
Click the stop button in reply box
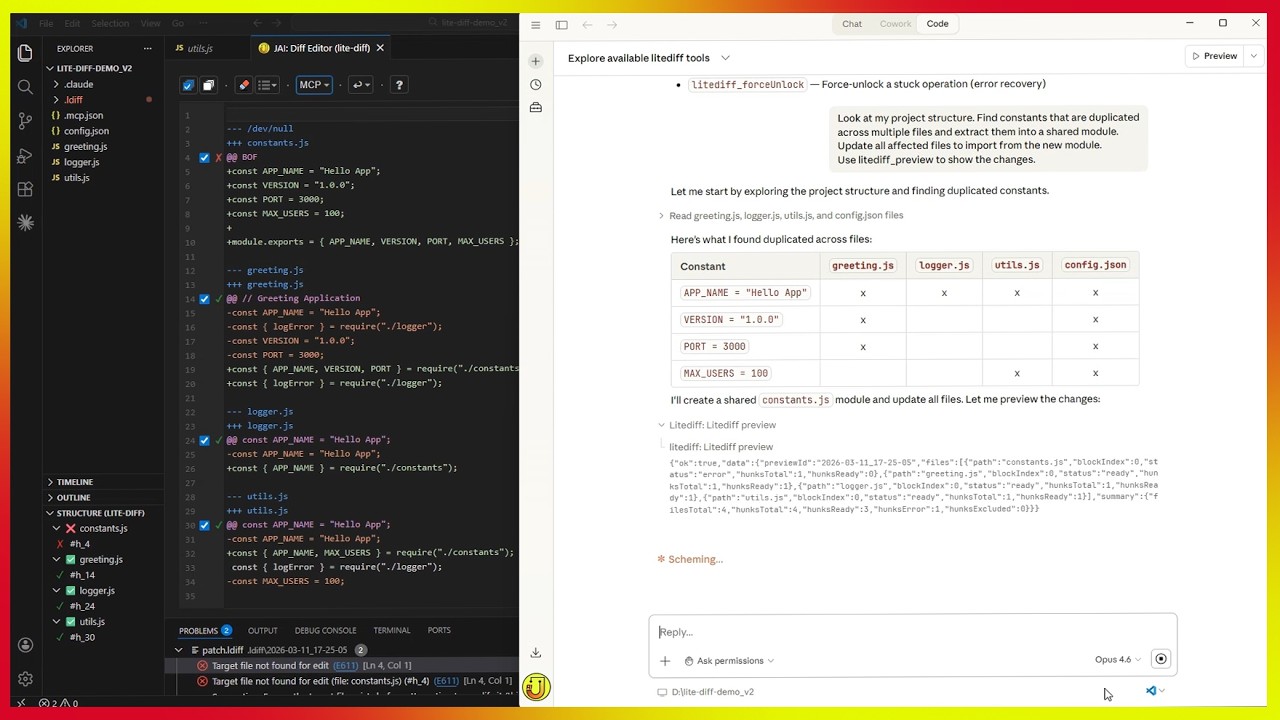coord(1161,659)
